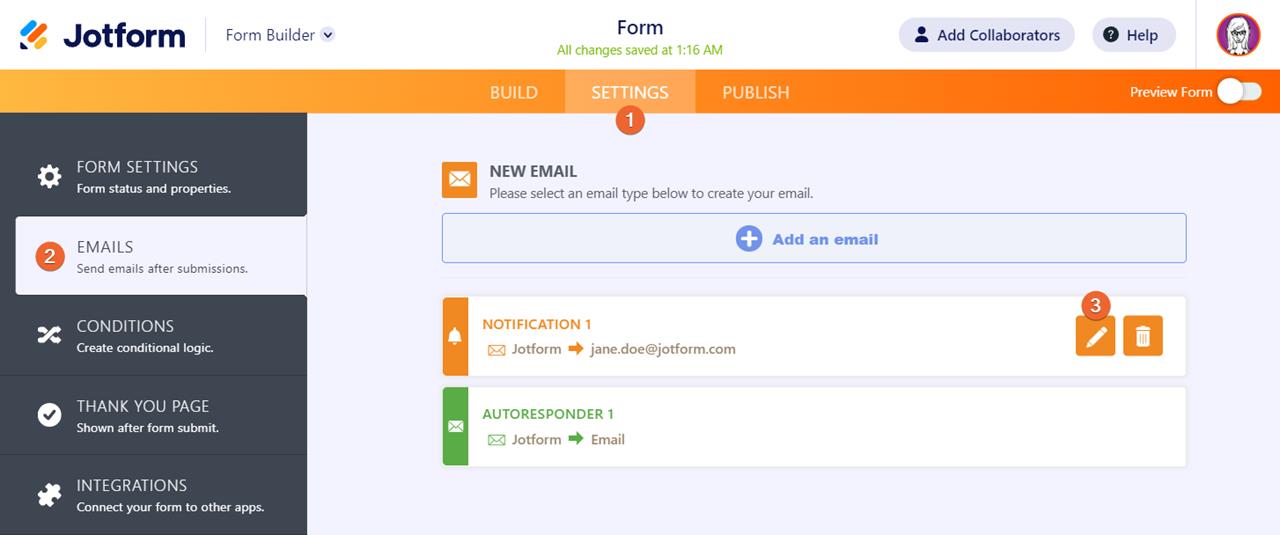Image resolution: width=1280 pixels, height=535 pixels.
Task: Click the Thank You Page checkmark icon
Action: tap(49, 415)
